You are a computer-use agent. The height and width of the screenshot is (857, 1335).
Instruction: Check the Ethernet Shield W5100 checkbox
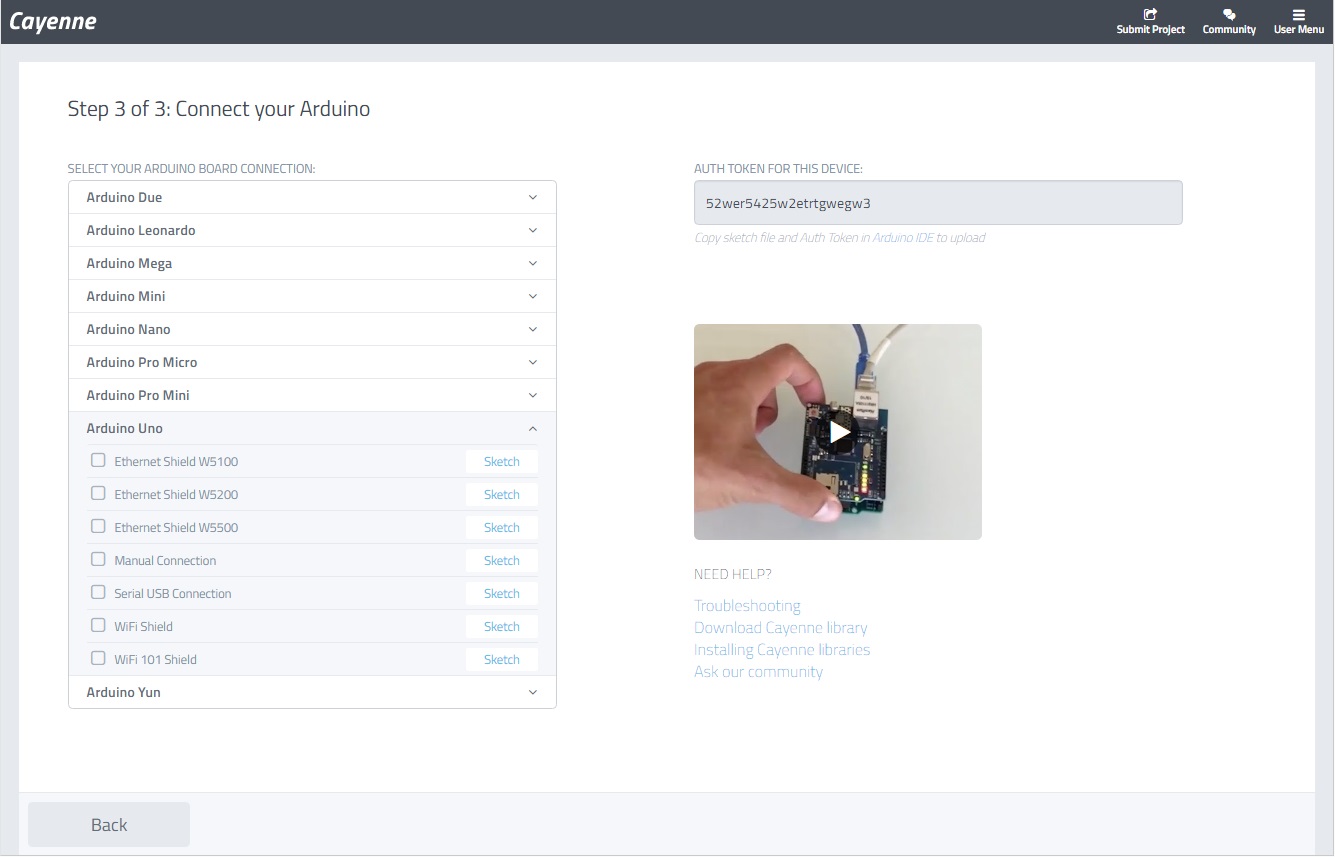pyautogui.click(x=98, y=460)
